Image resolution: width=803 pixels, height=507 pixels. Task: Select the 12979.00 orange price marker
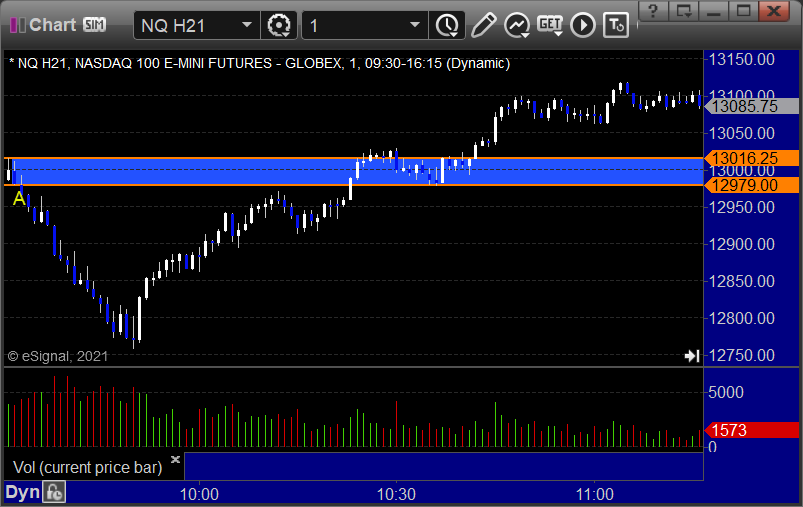coord(751,185)
